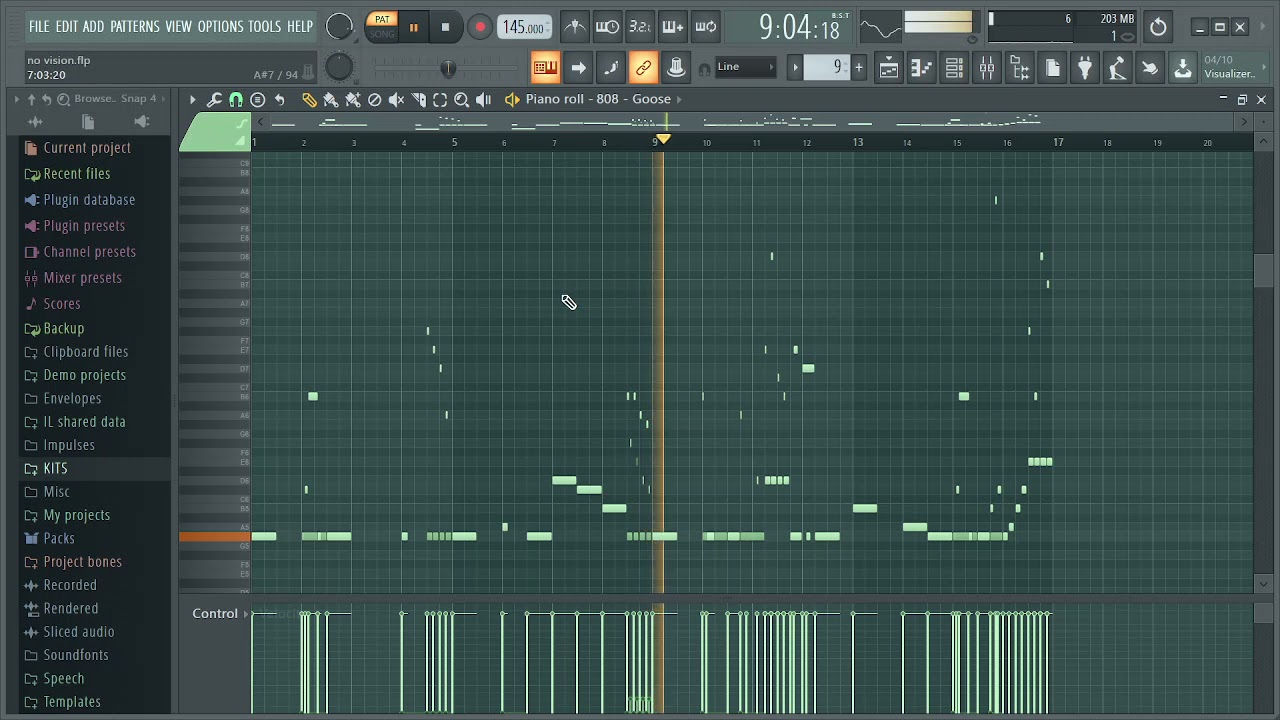Pause playback with the pause button
The width and height of the screenshot is (1280, 720).
click(x=414, y=28)
